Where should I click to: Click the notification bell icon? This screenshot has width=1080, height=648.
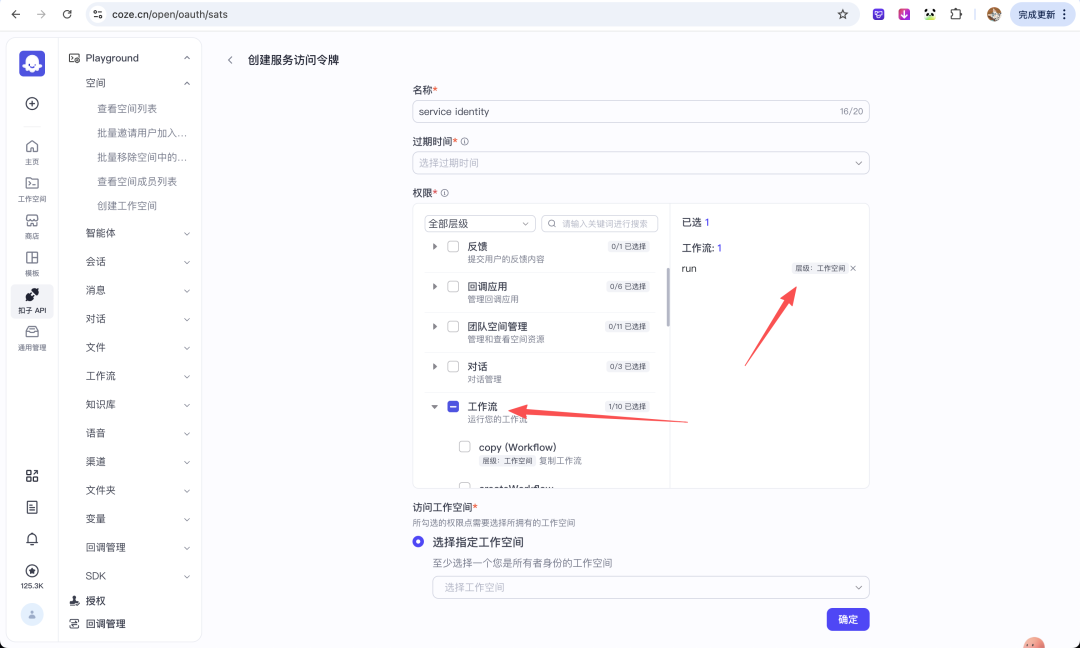[32, 539]
